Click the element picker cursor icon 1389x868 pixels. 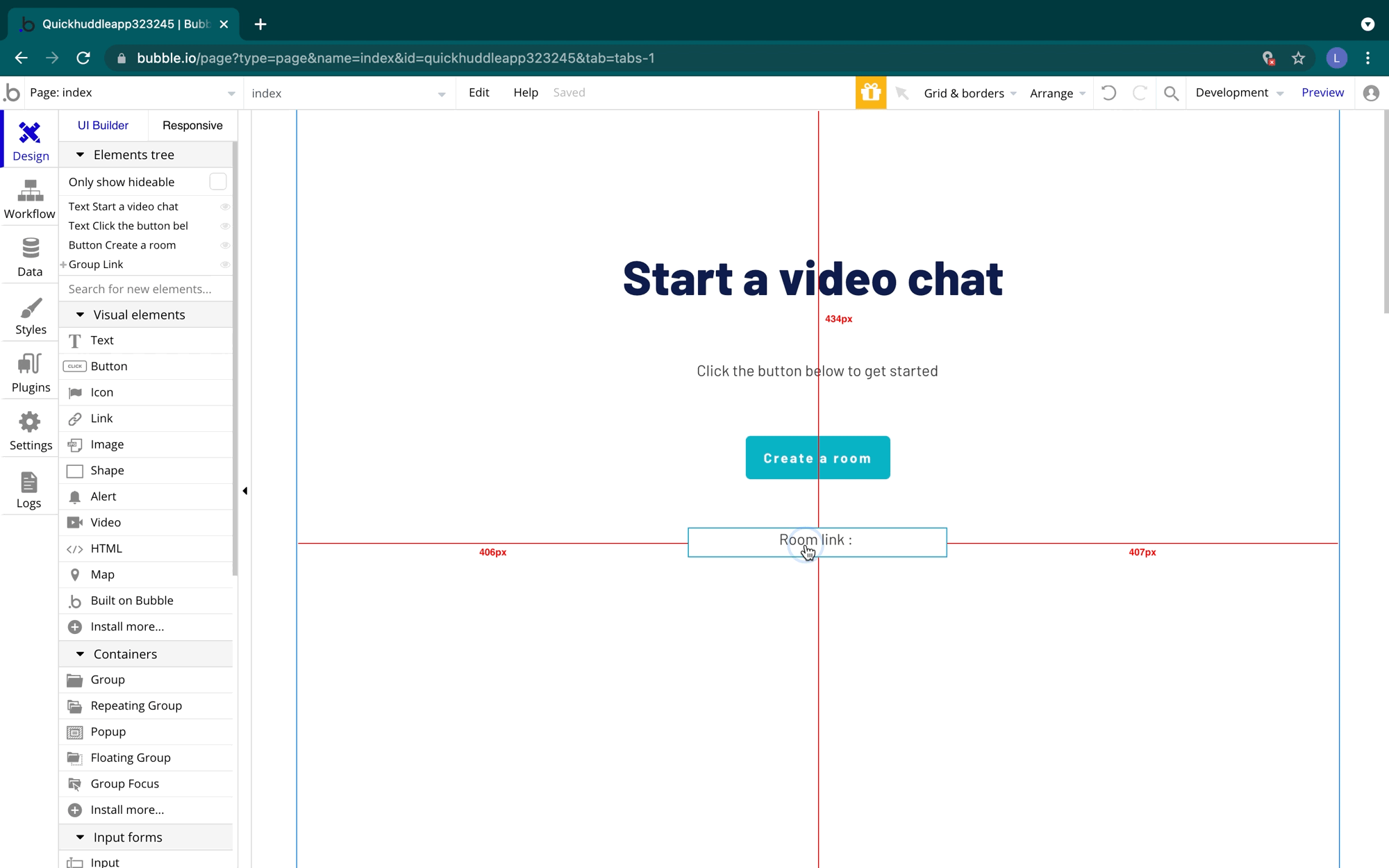point(902,93)
